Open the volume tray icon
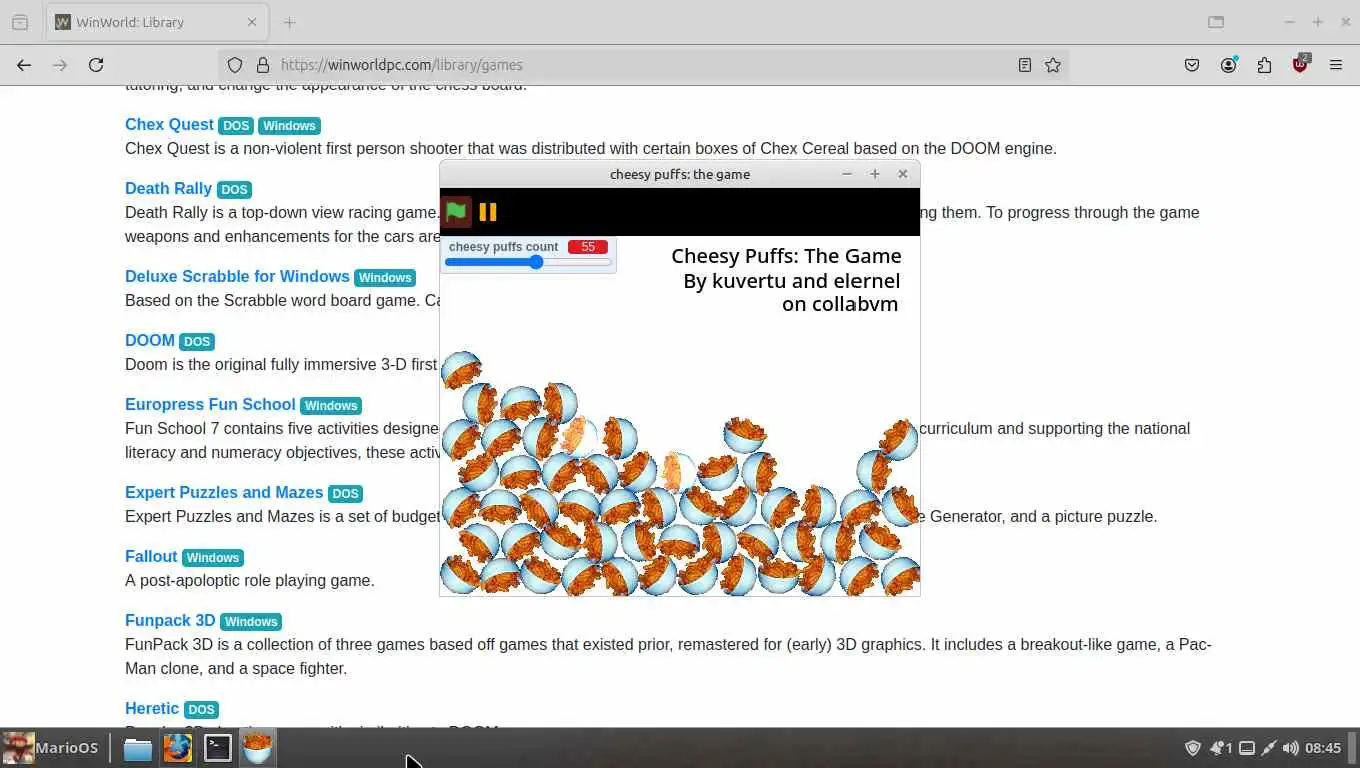The height and width of the screenshot is (768, 1360). coord(1291,748)
